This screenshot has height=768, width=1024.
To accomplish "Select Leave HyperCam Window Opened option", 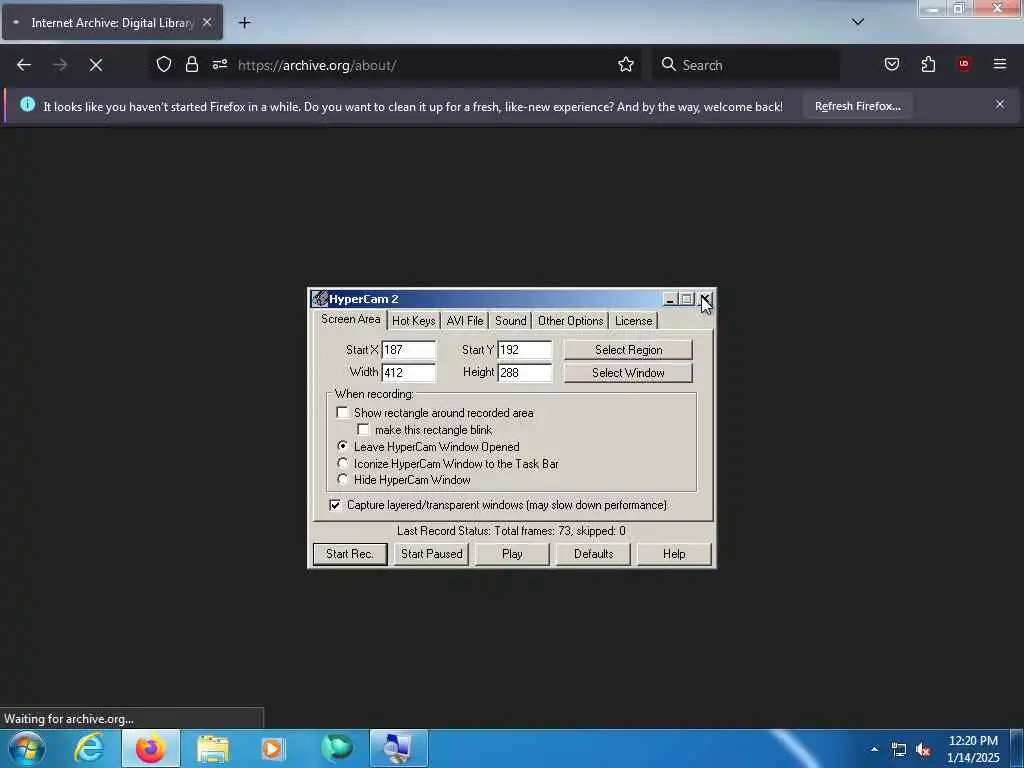I will tap(342, 446).
